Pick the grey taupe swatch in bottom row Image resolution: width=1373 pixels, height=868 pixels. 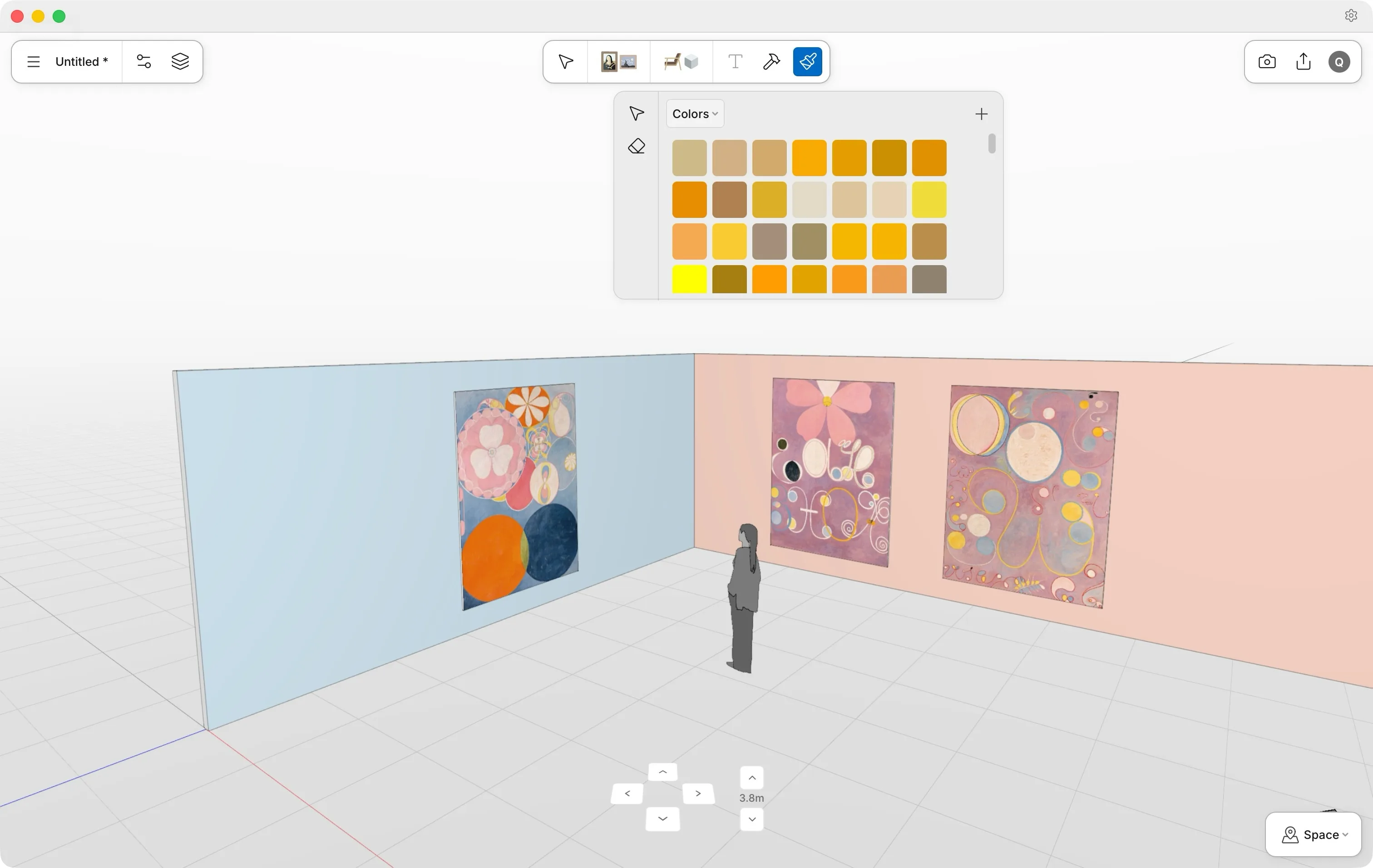(x=929, y=279)
